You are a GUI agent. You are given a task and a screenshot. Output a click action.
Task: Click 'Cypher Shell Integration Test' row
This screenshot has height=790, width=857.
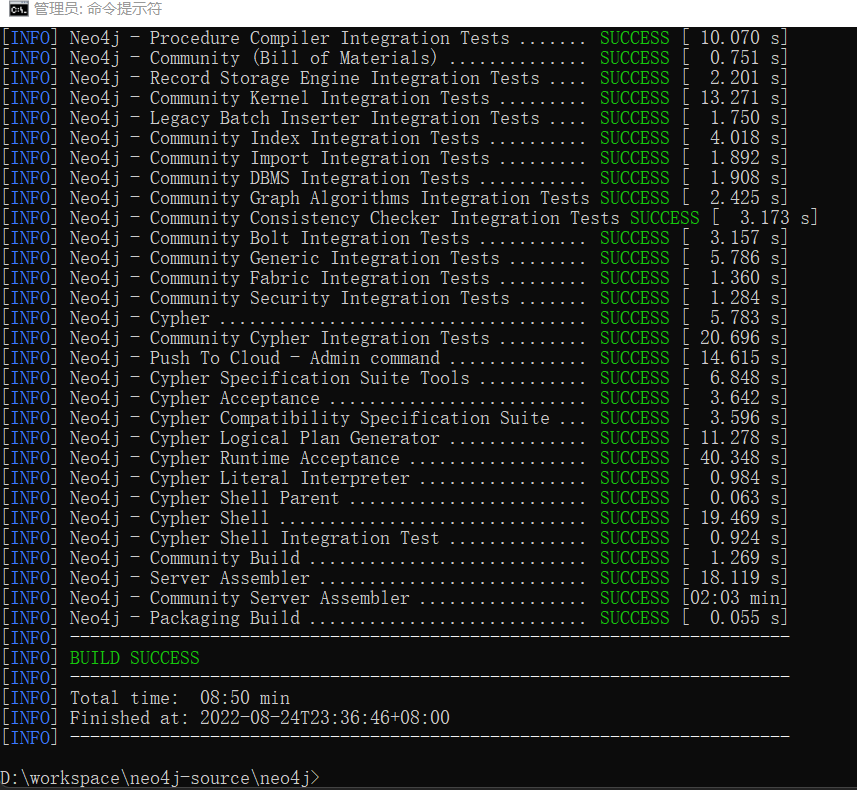[395, 538]
